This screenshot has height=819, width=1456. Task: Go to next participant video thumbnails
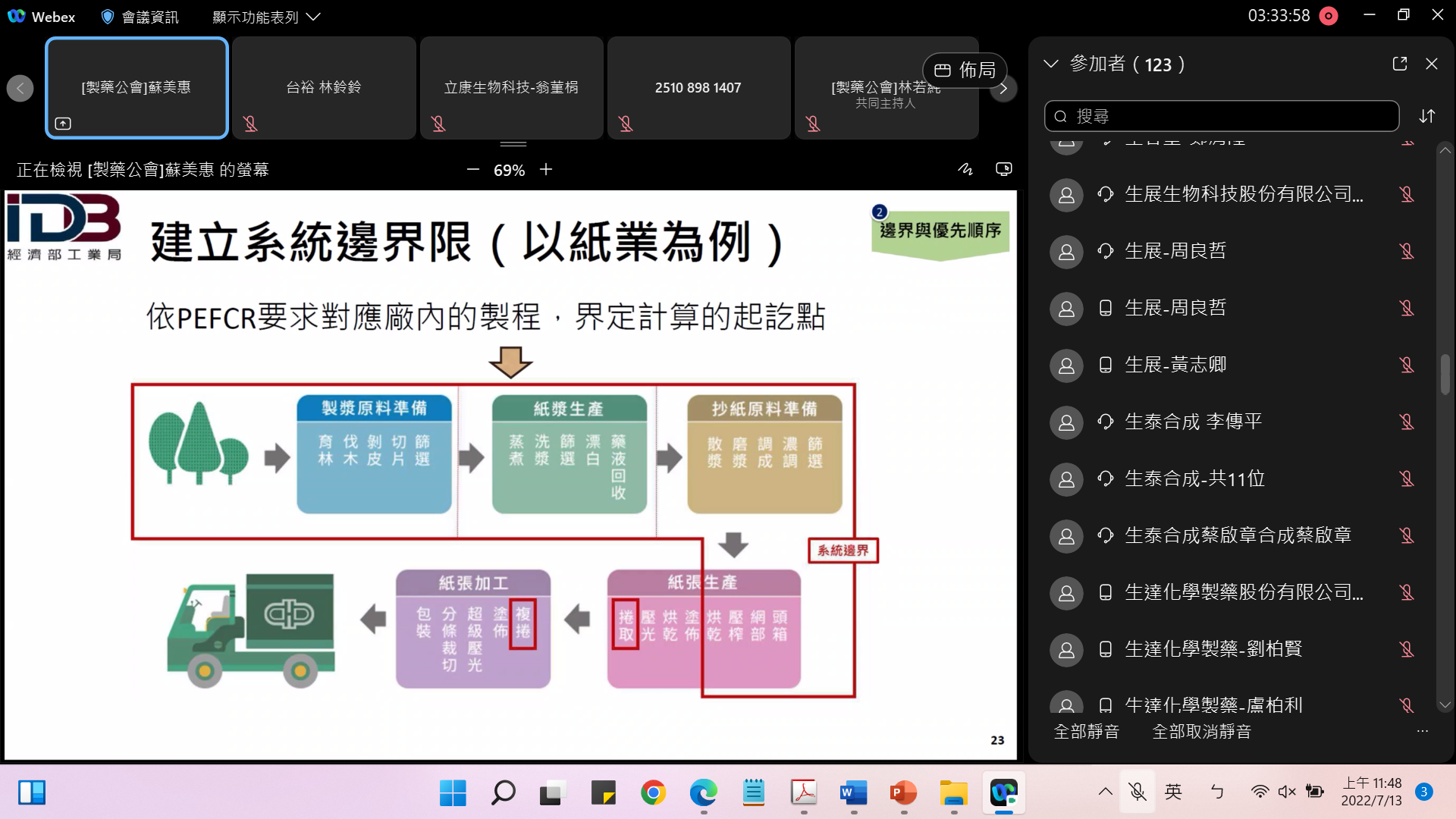click(1003, 89)
